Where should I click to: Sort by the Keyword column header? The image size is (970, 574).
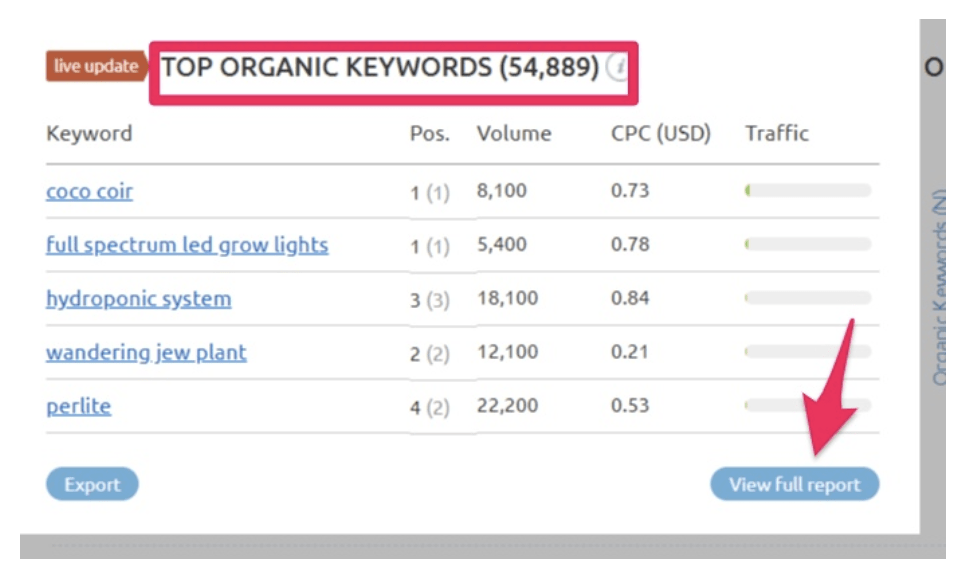(x=89, y=134)
